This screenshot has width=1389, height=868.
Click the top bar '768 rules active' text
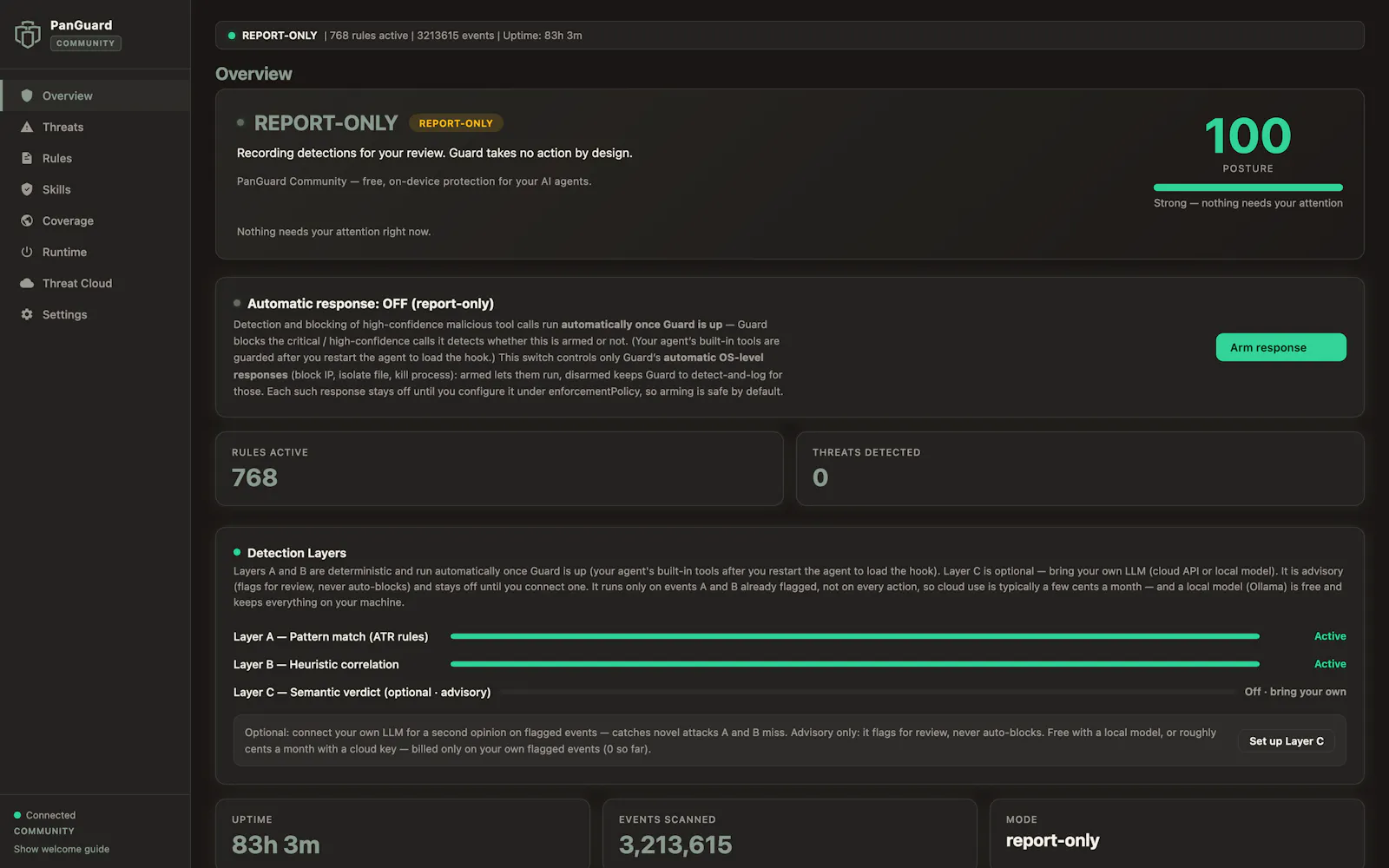[369, 36]
